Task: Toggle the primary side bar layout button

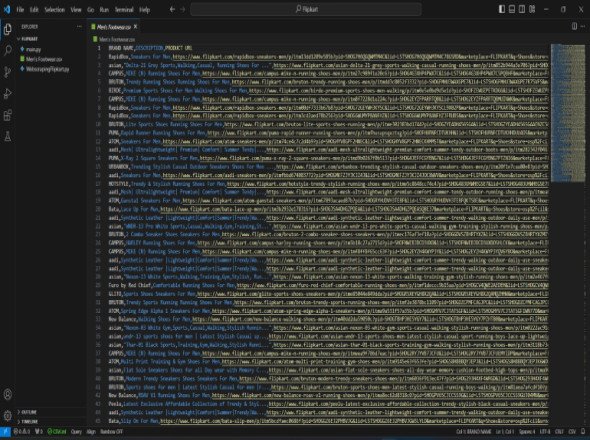Action: coord(502,9)
